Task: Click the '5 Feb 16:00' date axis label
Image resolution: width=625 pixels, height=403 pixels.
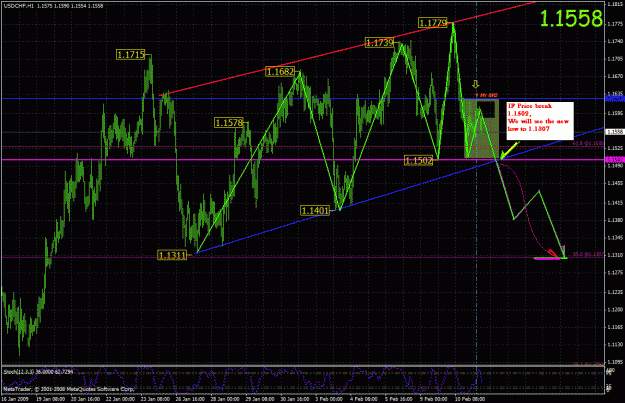Action: (x=399, y=399)
